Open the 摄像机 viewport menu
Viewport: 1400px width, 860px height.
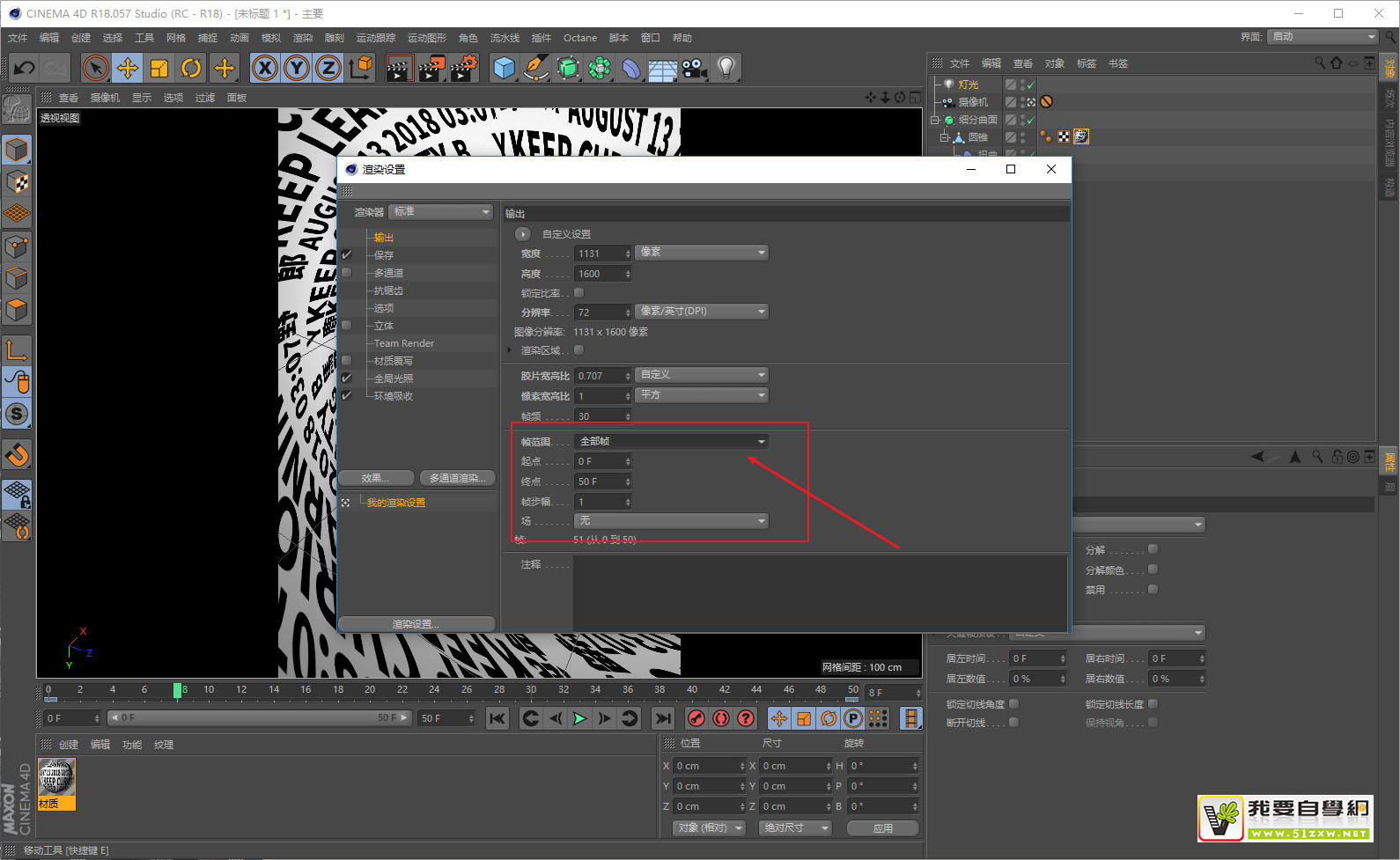point(105,98)
